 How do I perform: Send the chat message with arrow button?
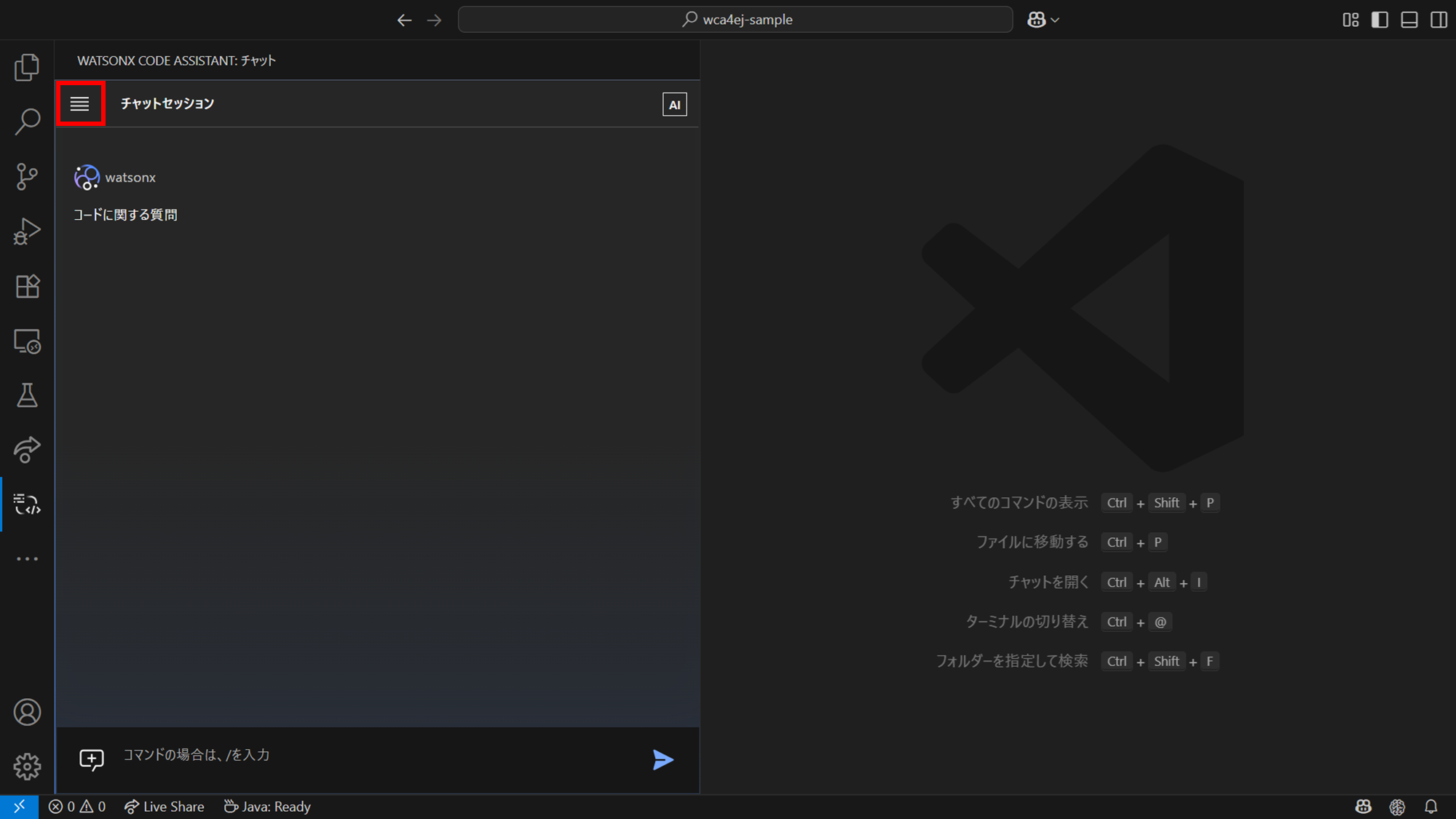(662, 760)
